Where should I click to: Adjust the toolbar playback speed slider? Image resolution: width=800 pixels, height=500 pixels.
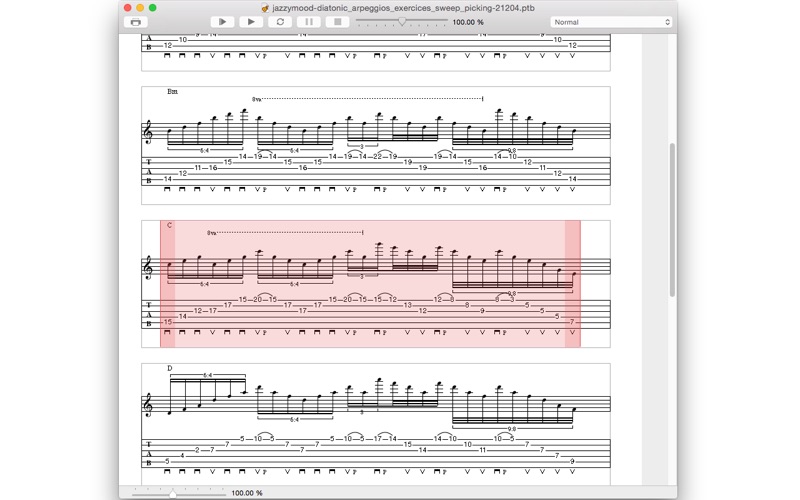[402, 21]
